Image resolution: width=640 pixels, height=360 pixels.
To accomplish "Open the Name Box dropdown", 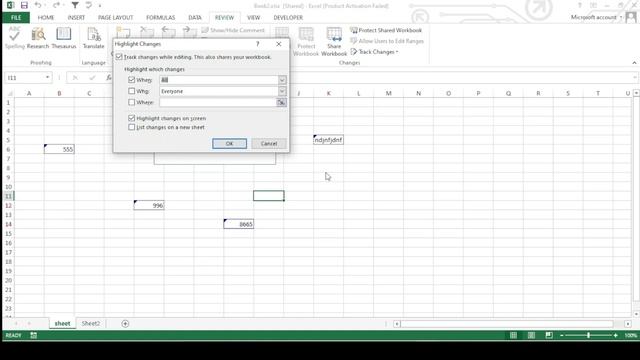I will coord(47,78).
